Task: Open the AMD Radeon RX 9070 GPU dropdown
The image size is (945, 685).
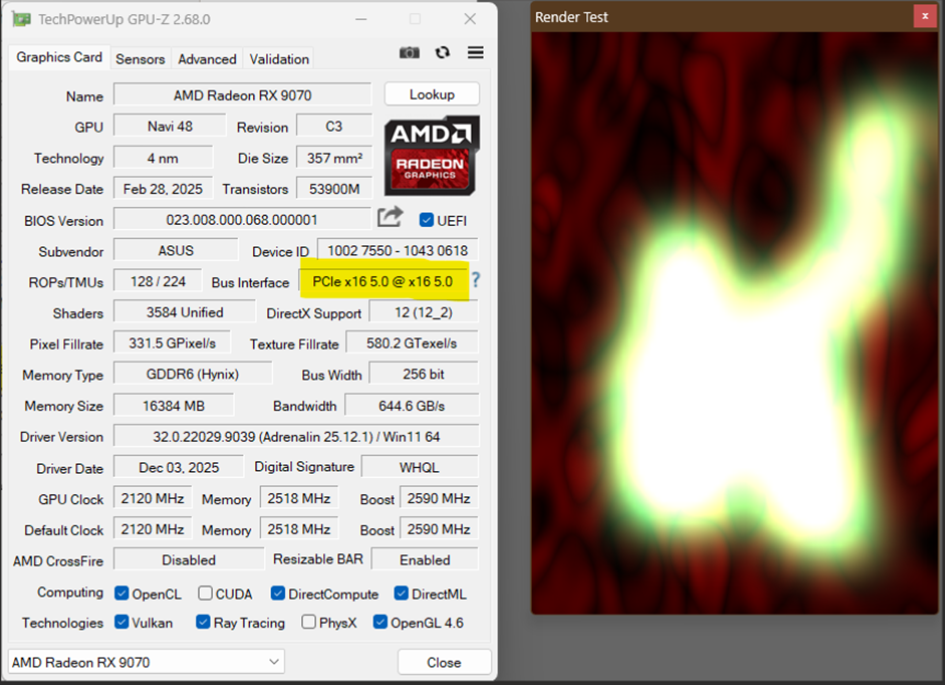Action: (146, 662)
